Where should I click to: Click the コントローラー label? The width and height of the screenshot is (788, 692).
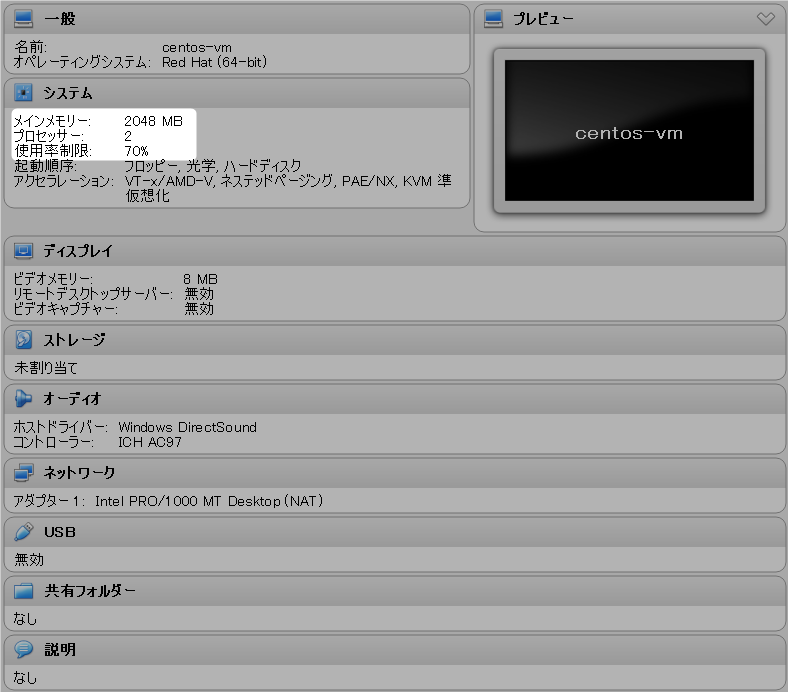coord(53,442)
